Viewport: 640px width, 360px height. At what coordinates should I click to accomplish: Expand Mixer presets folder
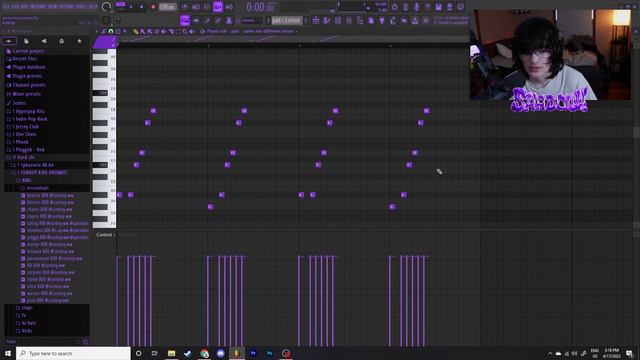24,94
